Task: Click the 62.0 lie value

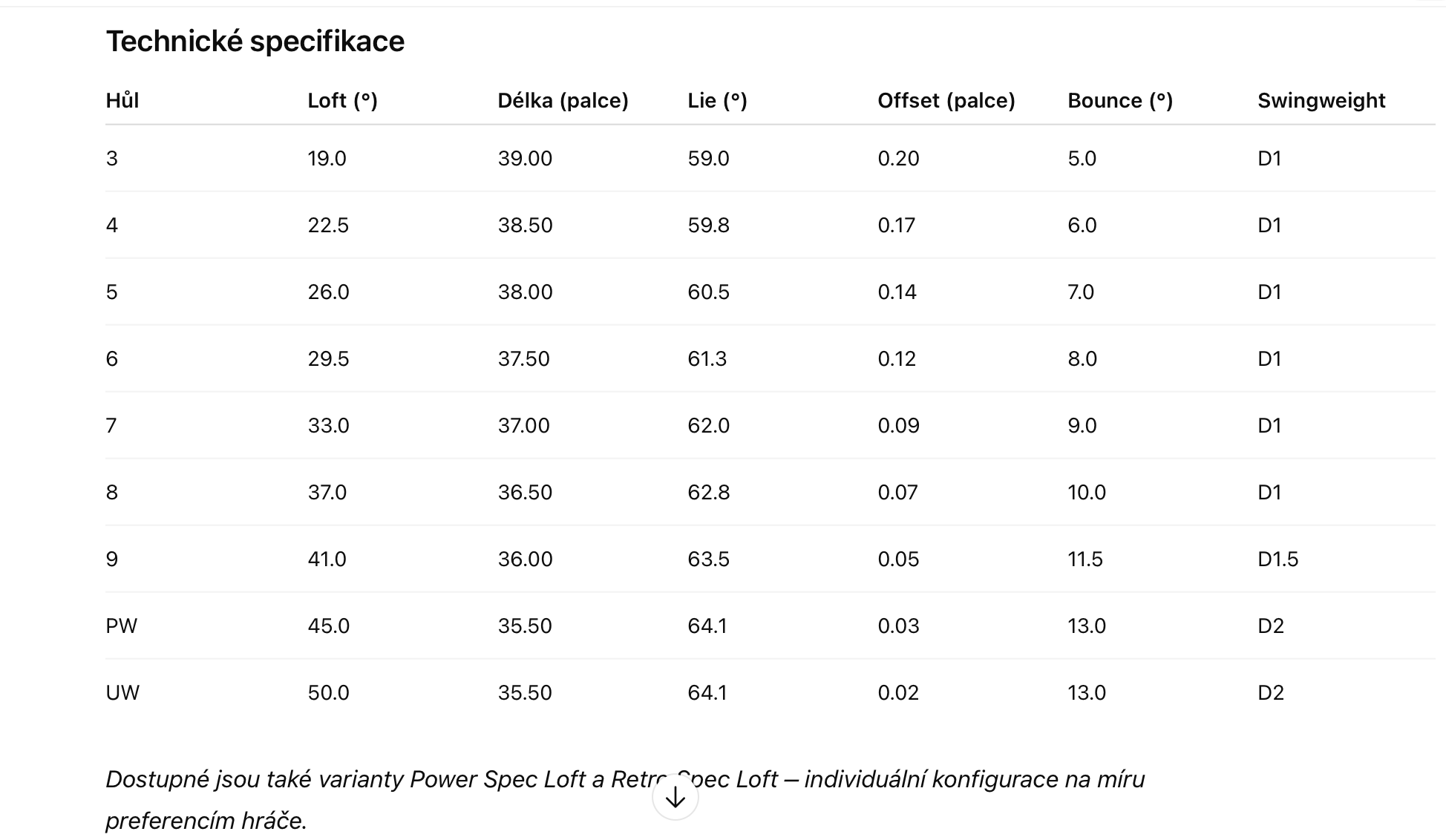Action: pos(708,425)
